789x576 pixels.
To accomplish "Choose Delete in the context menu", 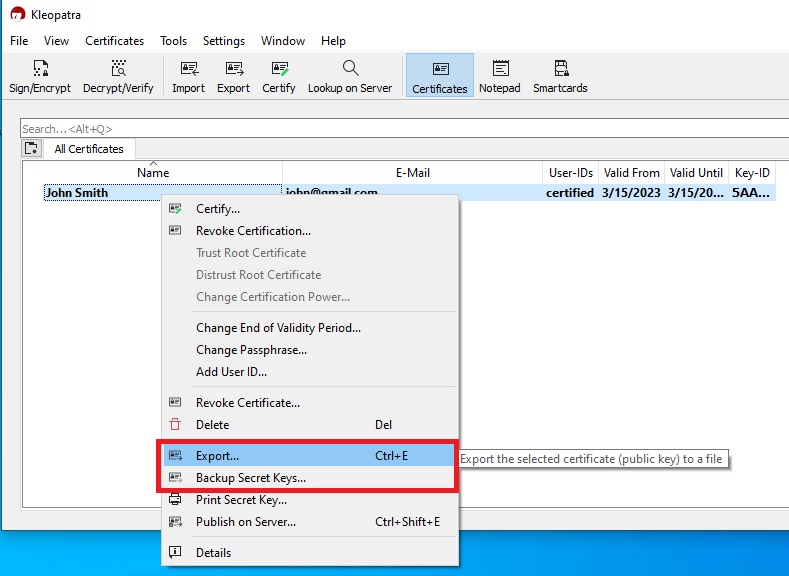I will point(310,425).
